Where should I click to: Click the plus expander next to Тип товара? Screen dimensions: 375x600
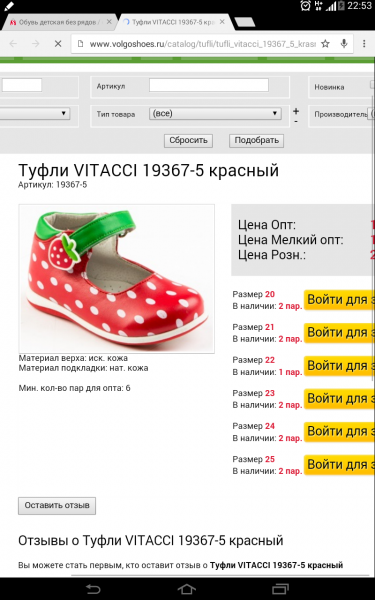295,111
